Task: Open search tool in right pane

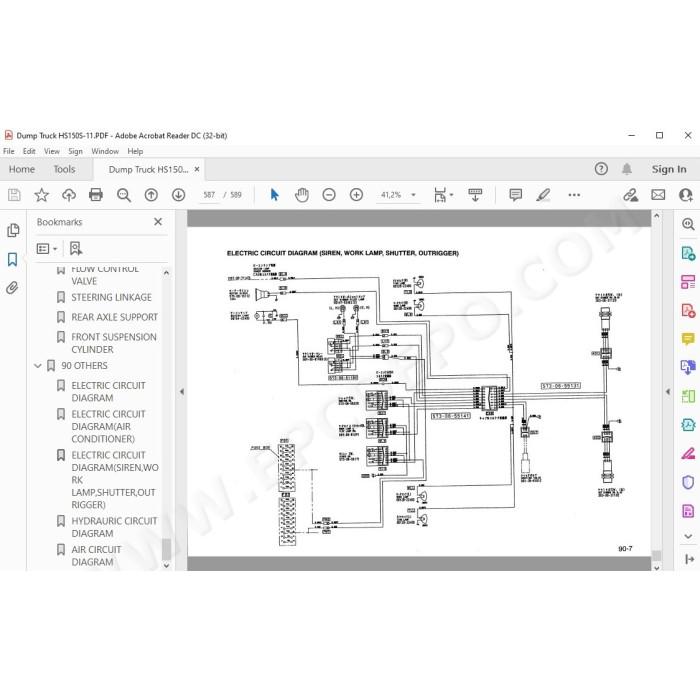Action: point(688,224)
